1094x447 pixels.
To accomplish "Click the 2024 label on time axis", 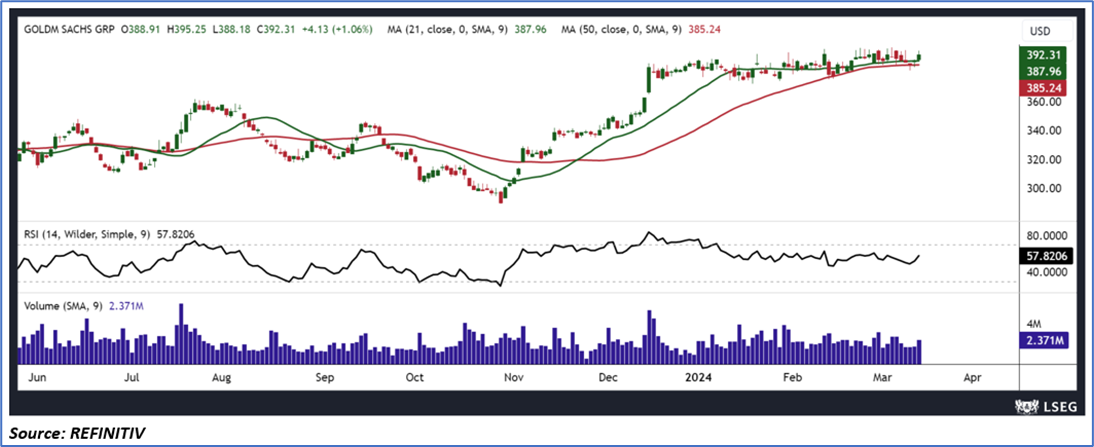I will click(698, 377).
